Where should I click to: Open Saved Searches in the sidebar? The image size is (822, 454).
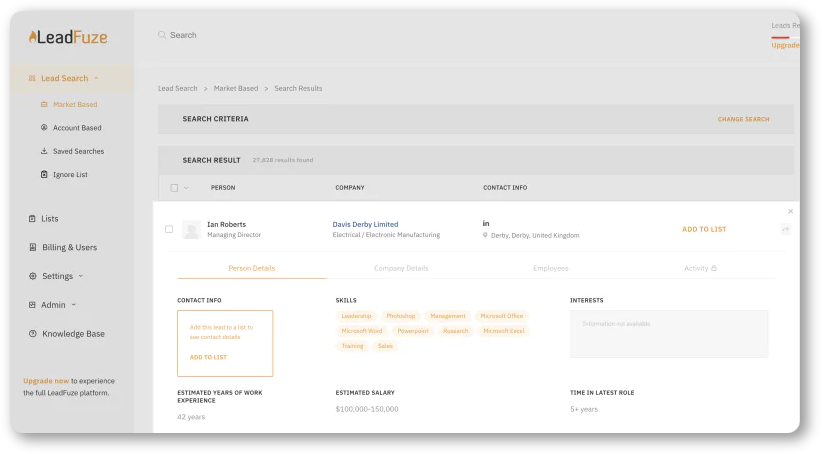79,151
